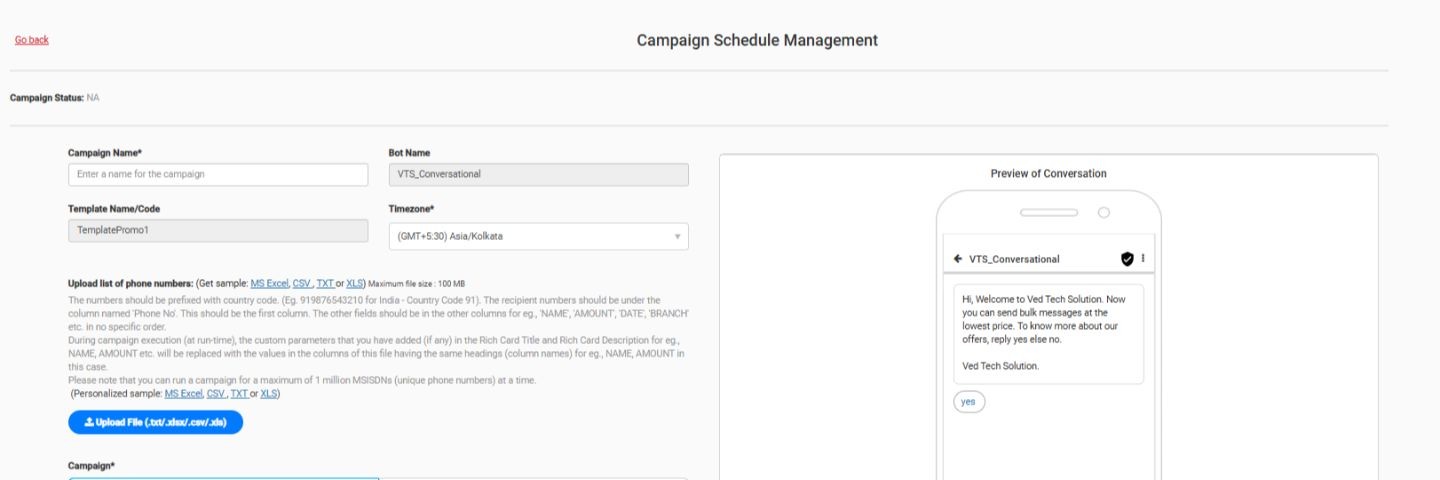Click the Go back link

pyautogui.click(x=32, y=40)
